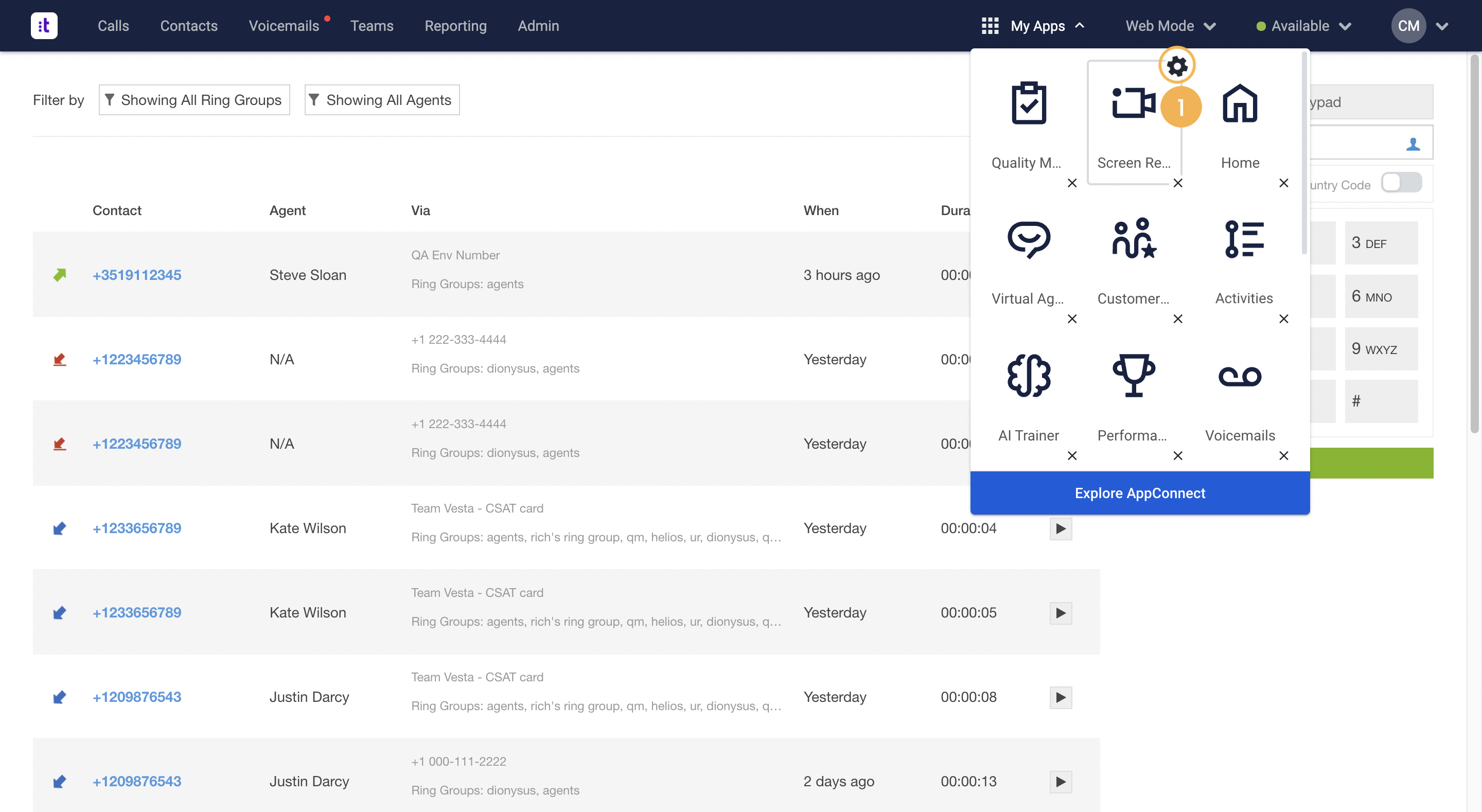Toggle the Country Code switch
The image size is (1482, 812).
(x=1401, y=183)
